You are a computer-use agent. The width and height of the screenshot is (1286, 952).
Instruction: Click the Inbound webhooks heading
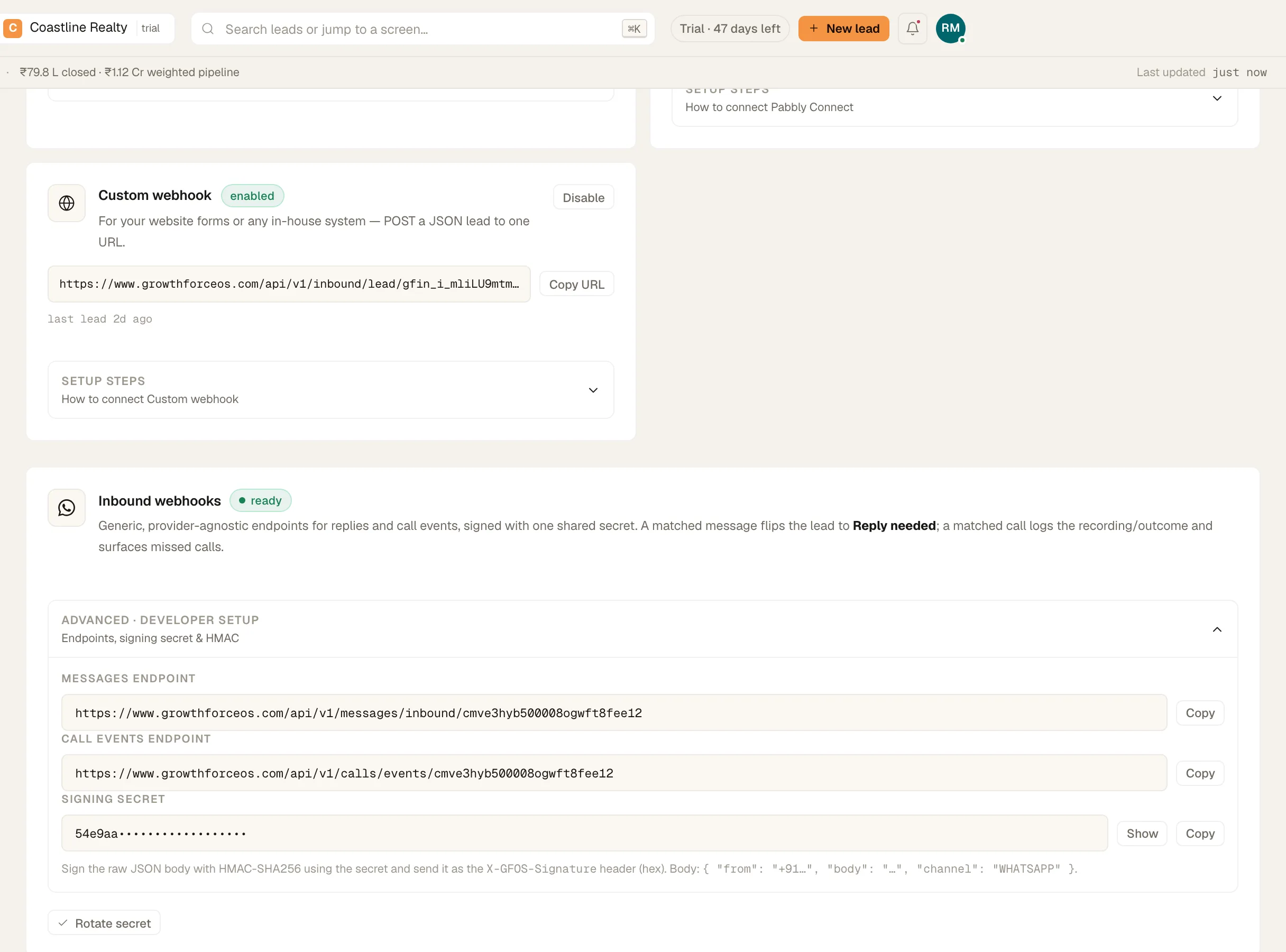coord(159,501)
